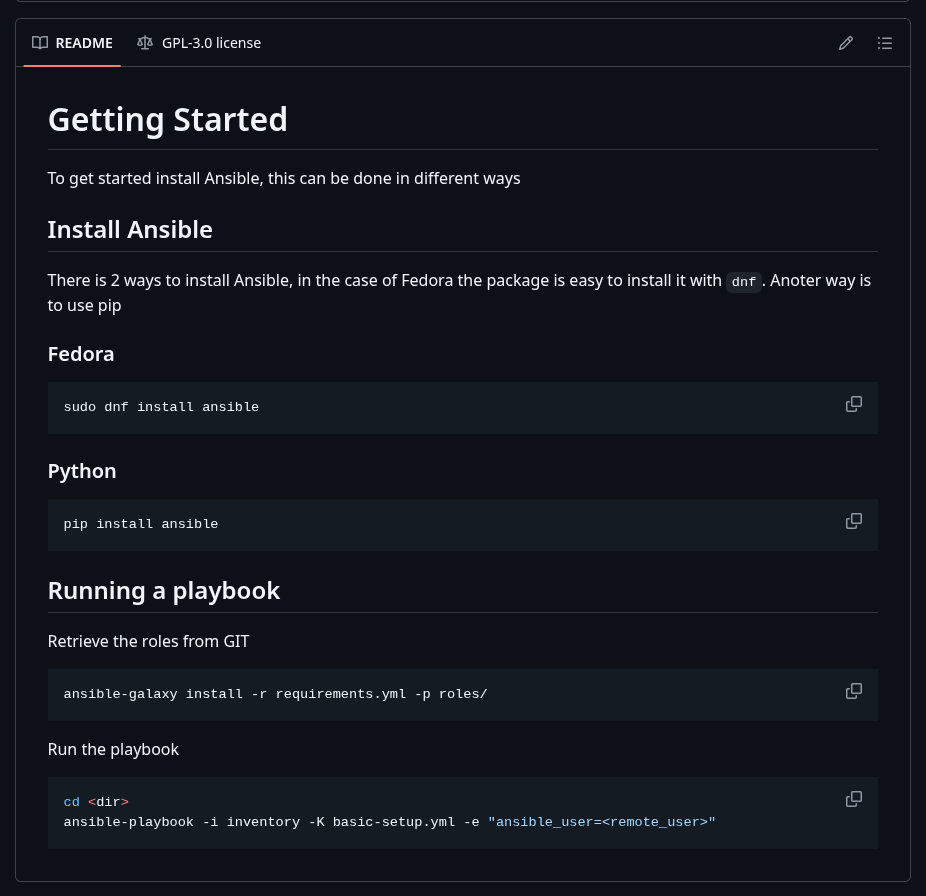Click the 'Python' subheading
This screenshot has height=896, width=926.
pos(82,471)
